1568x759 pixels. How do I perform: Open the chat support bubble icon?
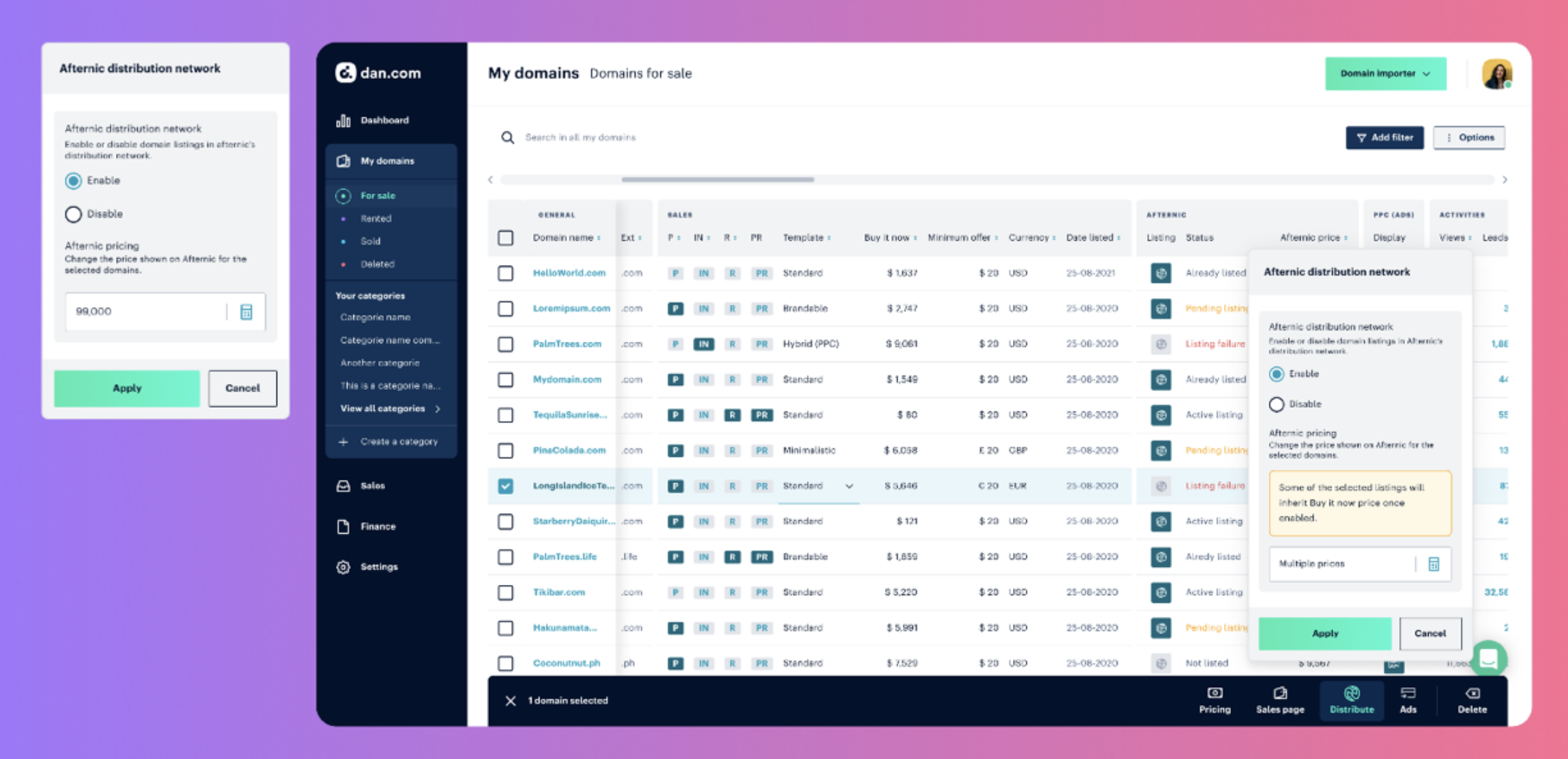(1488, 658)
